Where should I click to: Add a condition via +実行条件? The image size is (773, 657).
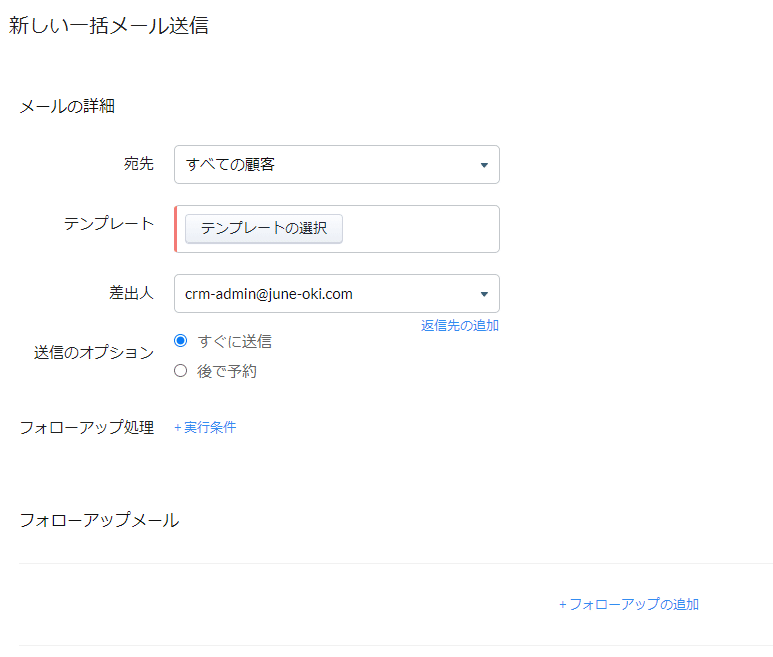coord(205,427)
